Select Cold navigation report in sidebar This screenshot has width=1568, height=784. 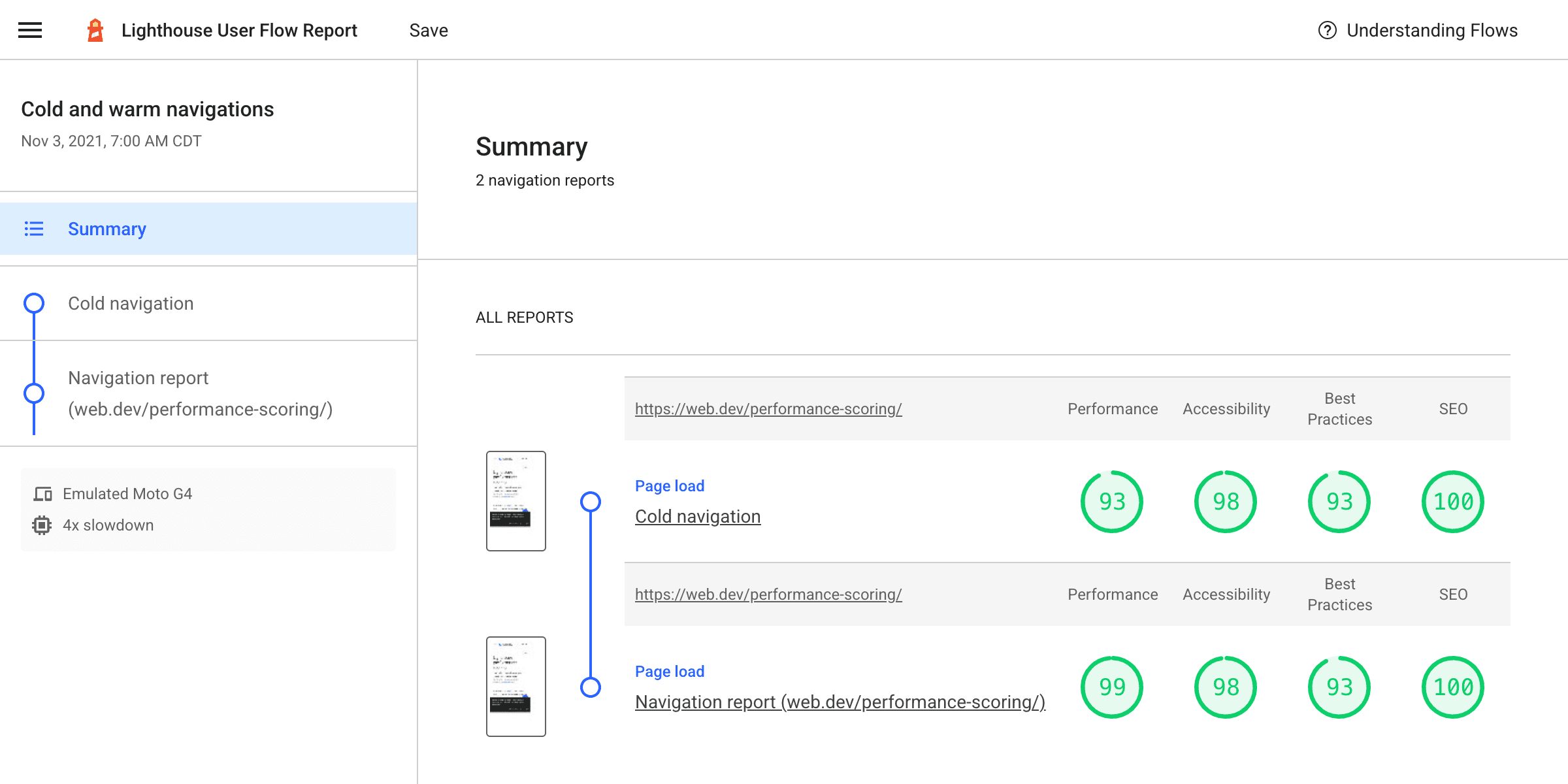click(x=131, y=303)
